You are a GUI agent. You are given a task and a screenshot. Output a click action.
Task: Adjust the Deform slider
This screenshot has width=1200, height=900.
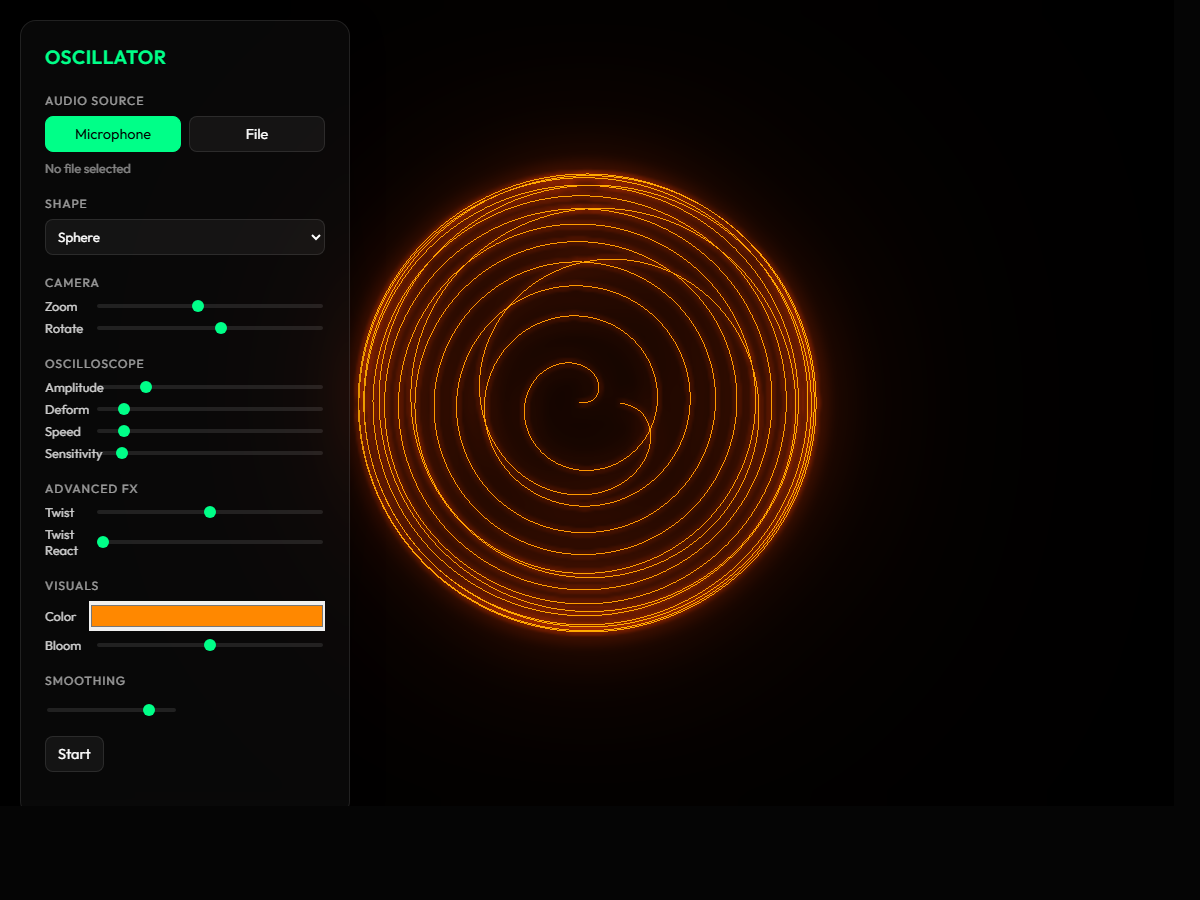(123, 408)
